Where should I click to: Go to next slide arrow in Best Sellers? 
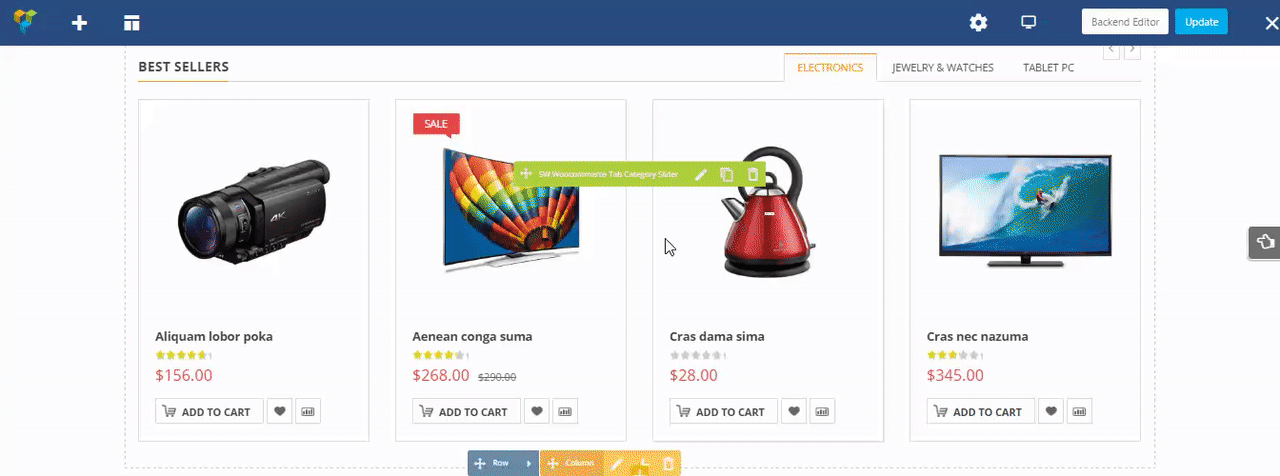(x=1132, y=50)
